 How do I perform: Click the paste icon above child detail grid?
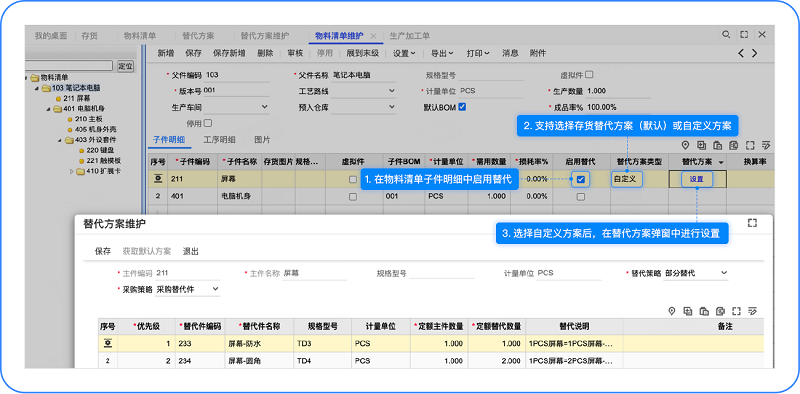point(717,145)
